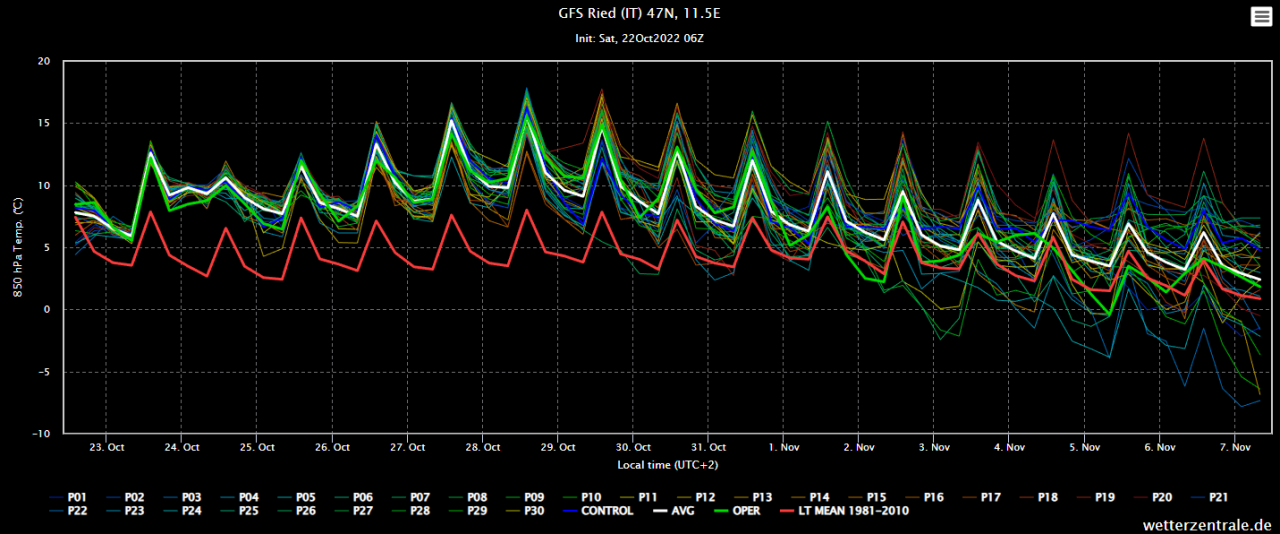This screenshot has width=1280, height=534.
Task: Open the chart context menu hamburger icon
Action: coord(1260,16)
